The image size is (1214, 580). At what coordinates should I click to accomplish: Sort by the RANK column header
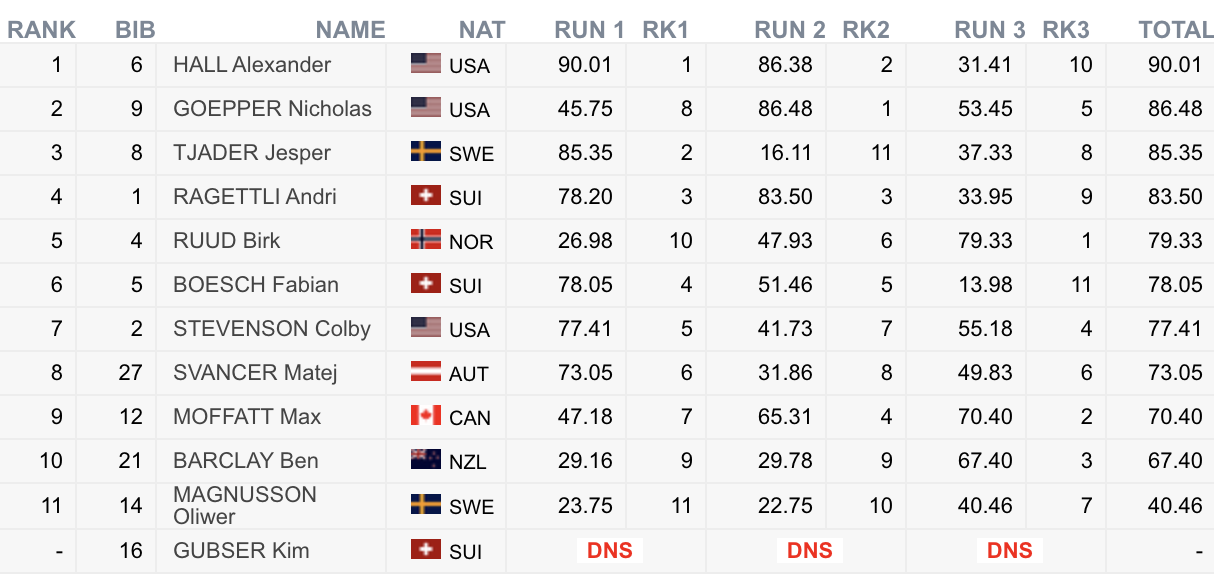tap(42, 30)
